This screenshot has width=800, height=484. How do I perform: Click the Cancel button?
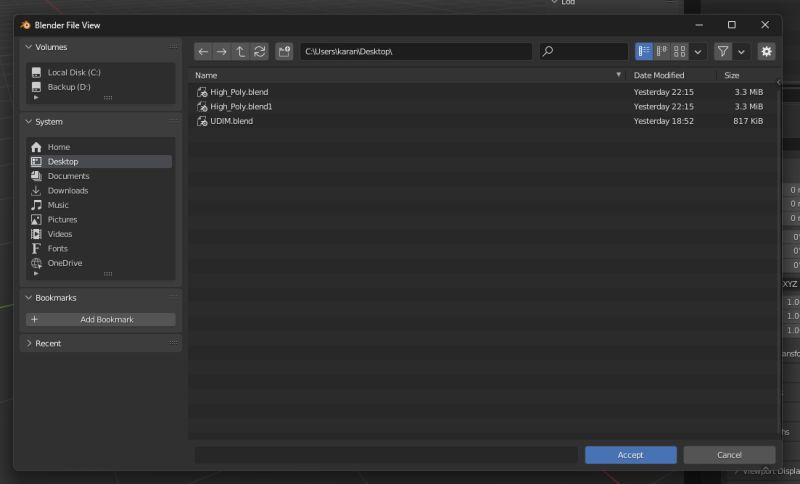[x=729, y=455]
